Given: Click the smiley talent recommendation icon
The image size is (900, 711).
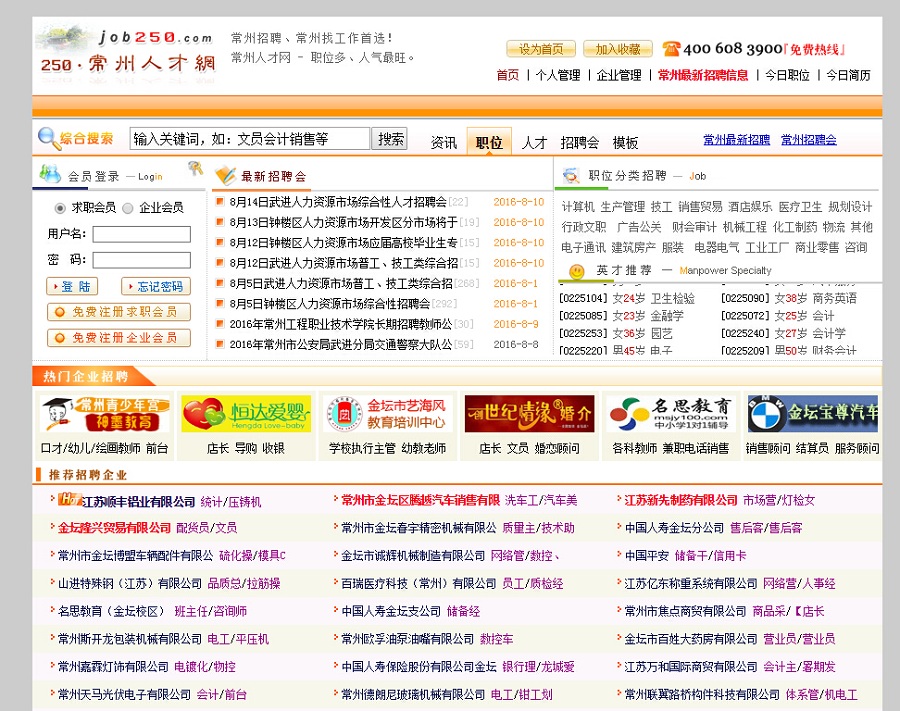Looking at the screenshot, I should pos(576,271).
